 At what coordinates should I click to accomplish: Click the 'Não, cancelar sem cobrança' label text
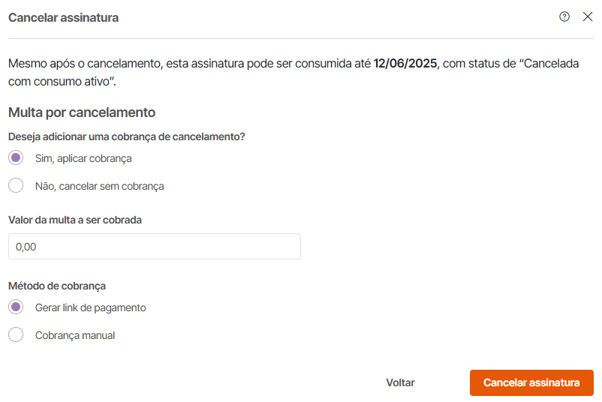pyautogui.click(x=99, y=186)
